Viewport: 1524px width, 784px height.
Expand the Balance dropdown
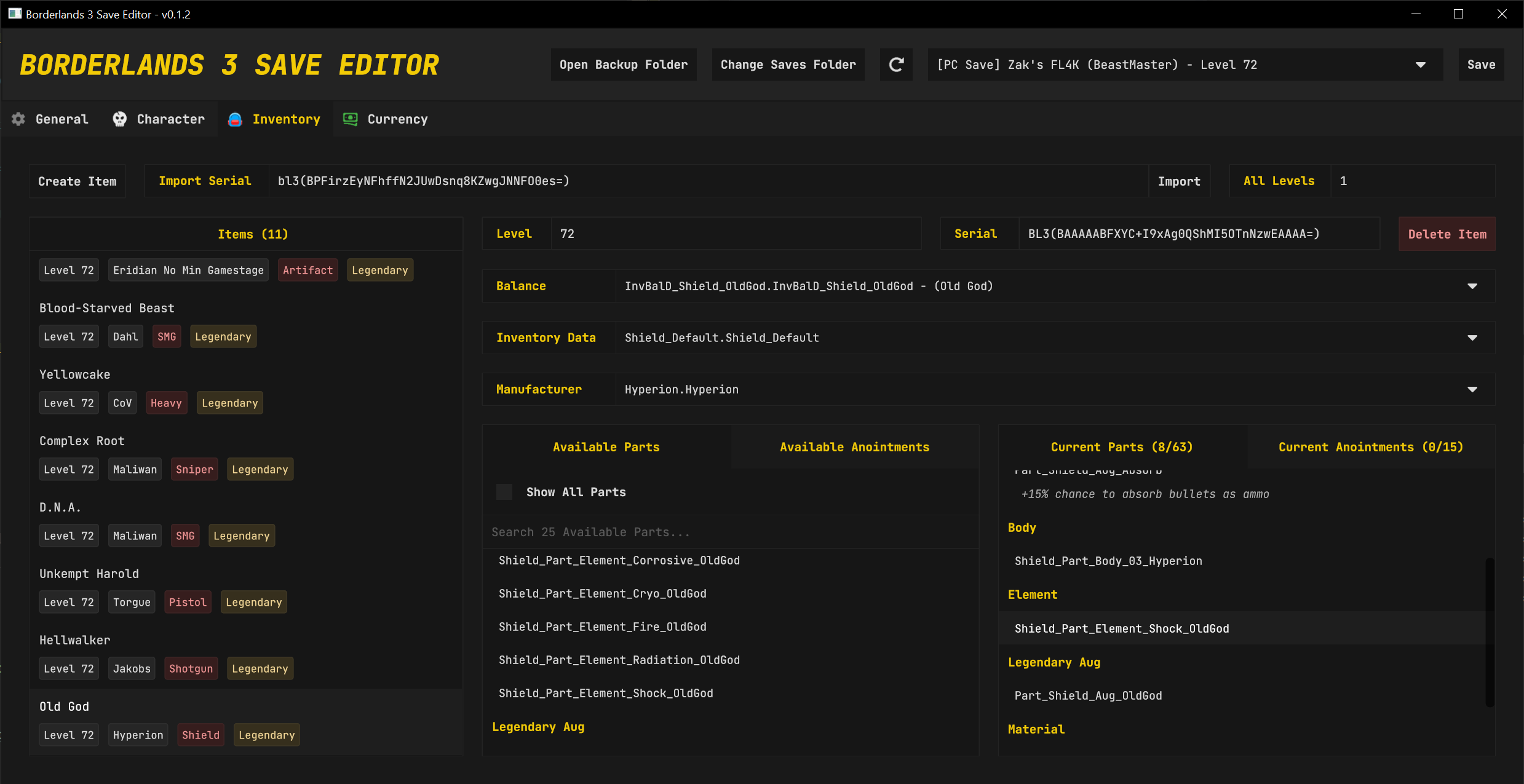coord(1472,286)
